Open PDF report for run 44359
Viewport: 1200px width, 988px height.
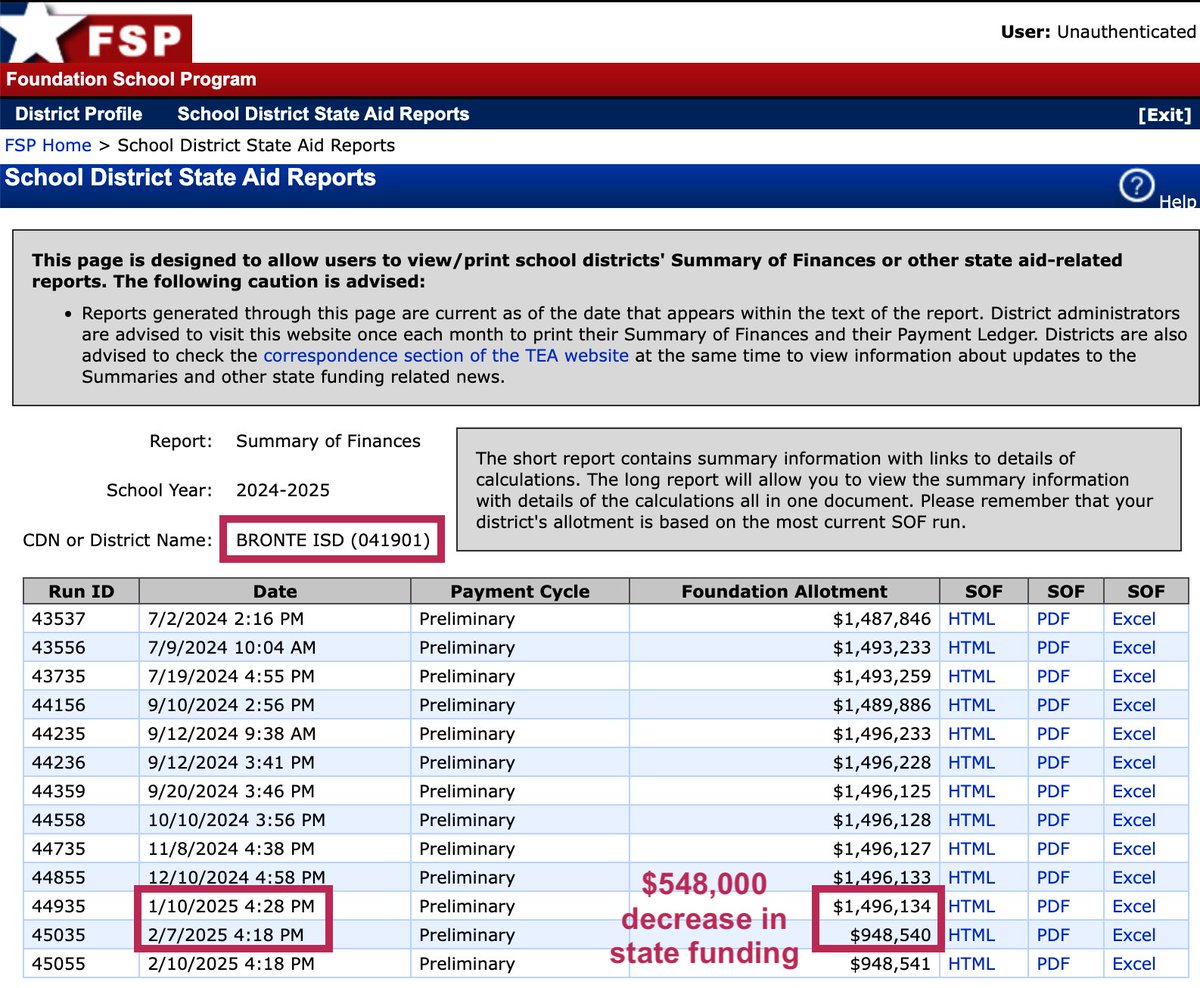pos(1053,791)
